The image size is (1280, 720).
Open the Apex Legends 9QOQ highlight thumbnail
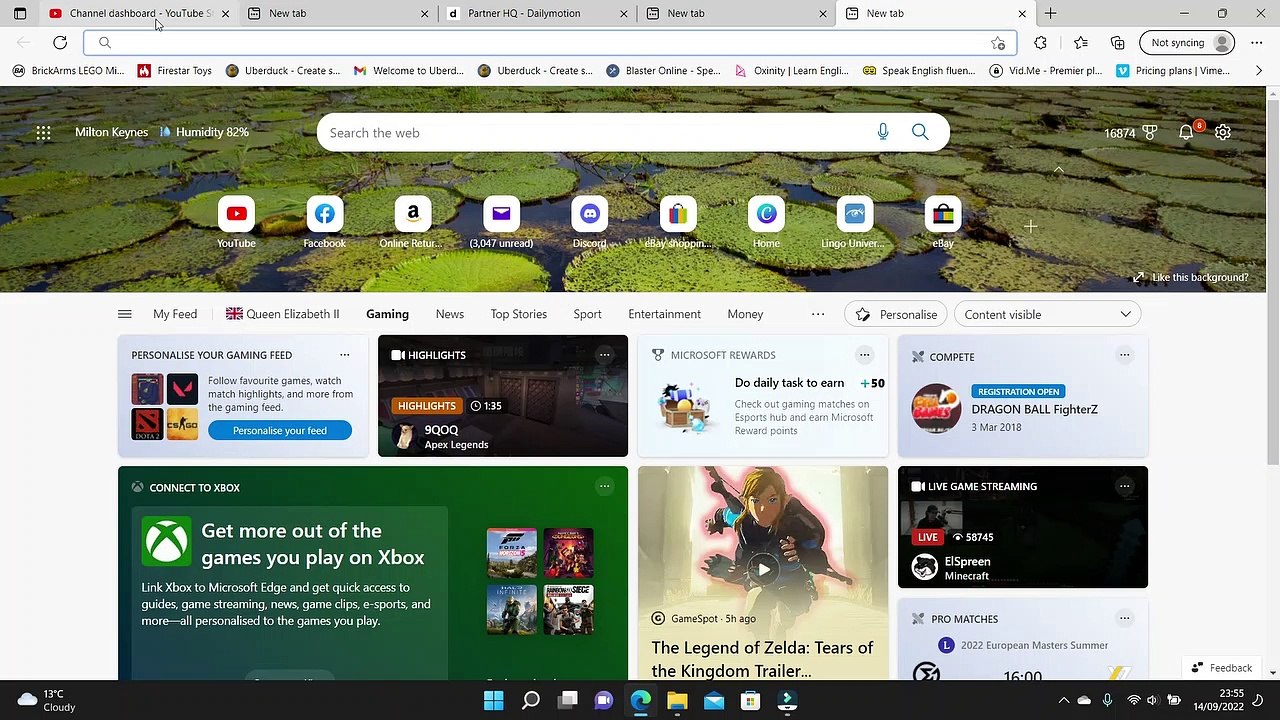pyautogui.click(x=503, y=396)
